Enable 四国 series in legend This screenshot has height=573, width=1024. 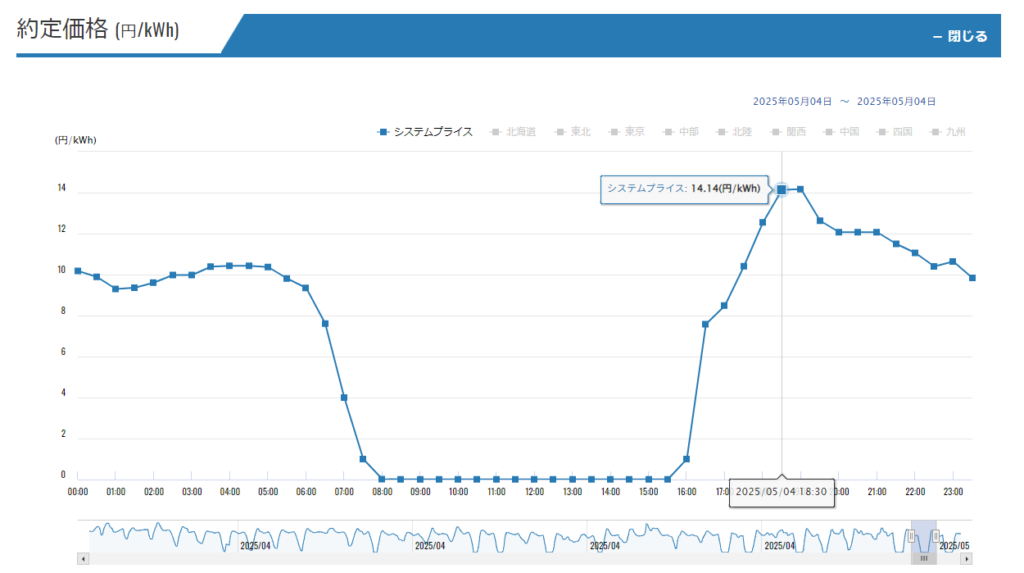tap(895, 132)
